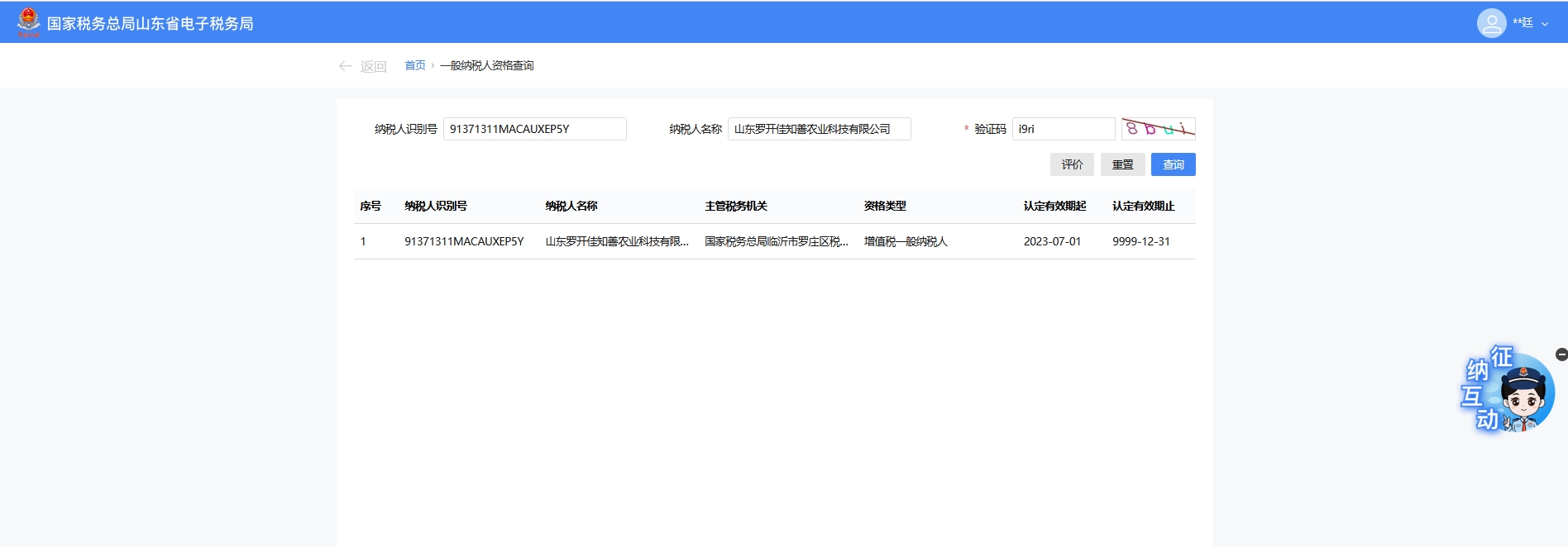Focus the 纳税人识别号 input field
Viewport: 1568px width, 547px height.
(x=534, y=129)
